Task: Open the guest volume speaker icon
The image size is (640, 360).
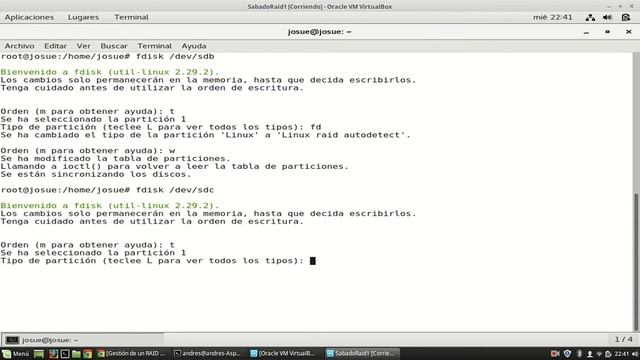Action: tap(608, 17)
